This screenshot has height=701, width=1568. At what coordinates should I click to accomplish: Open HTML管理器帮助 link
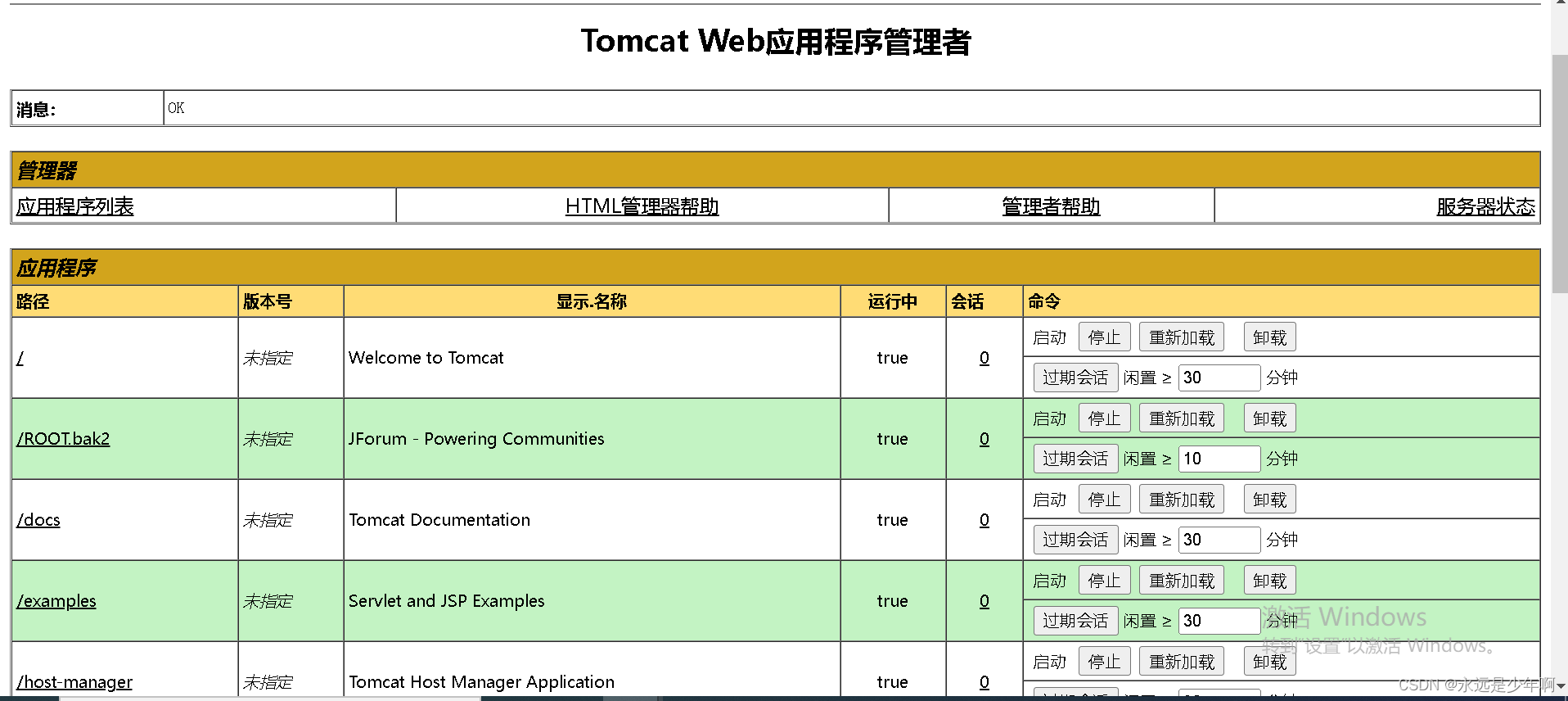(642, 206)
